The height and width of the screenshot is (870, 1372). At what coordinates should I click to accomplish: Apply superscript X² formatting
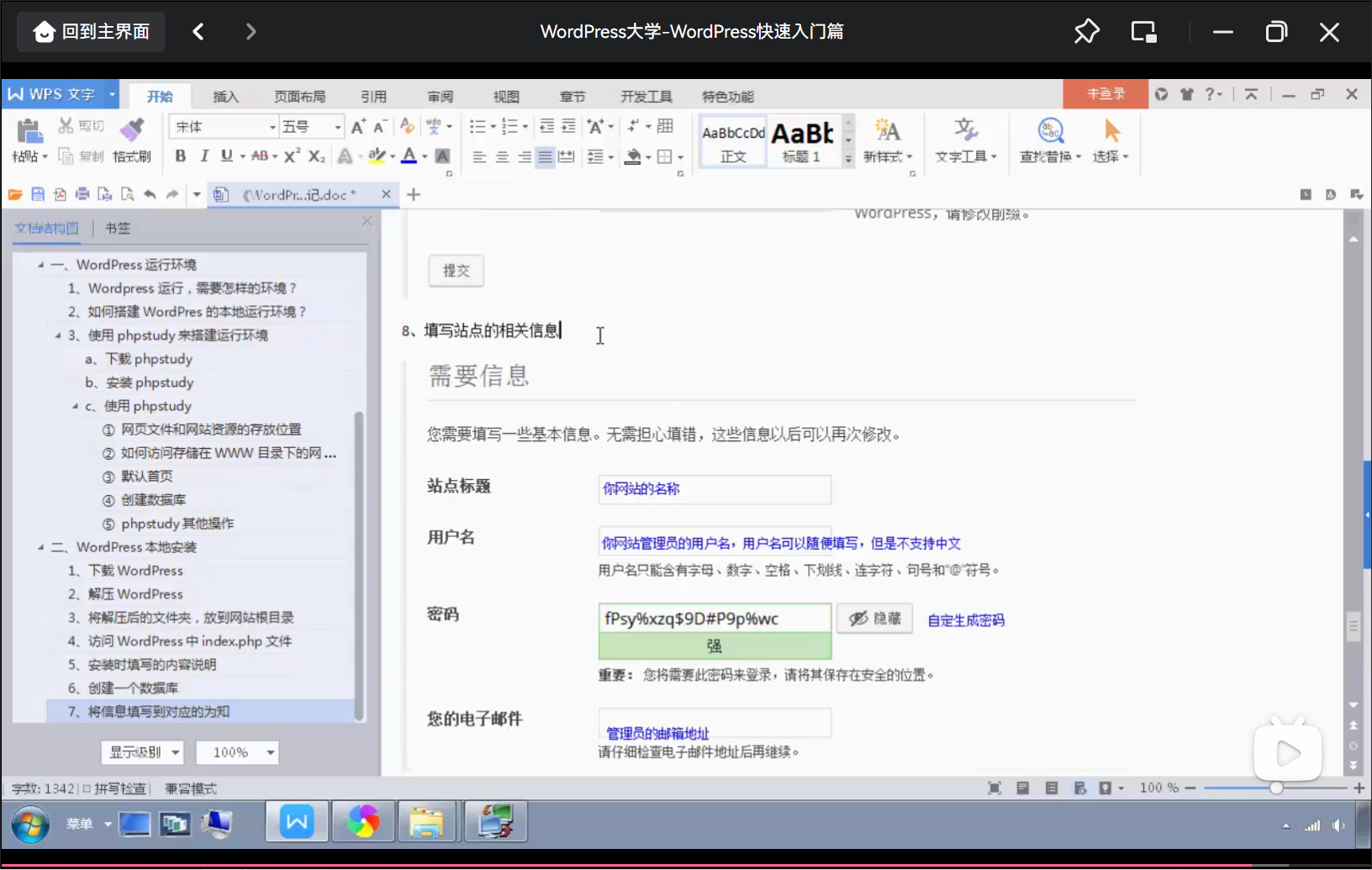[292, 156]
